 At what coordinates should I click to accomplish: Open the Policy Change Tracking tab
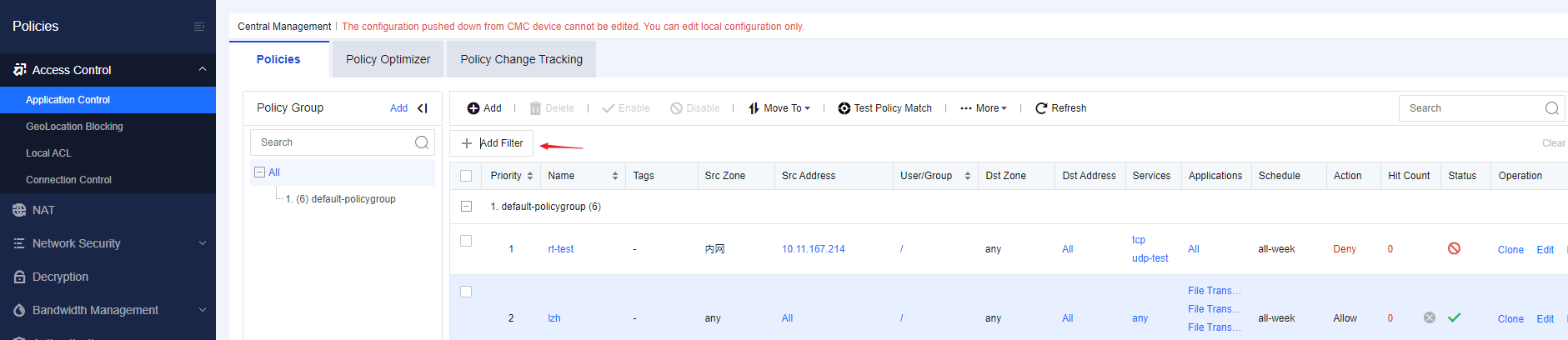[521, 59]
